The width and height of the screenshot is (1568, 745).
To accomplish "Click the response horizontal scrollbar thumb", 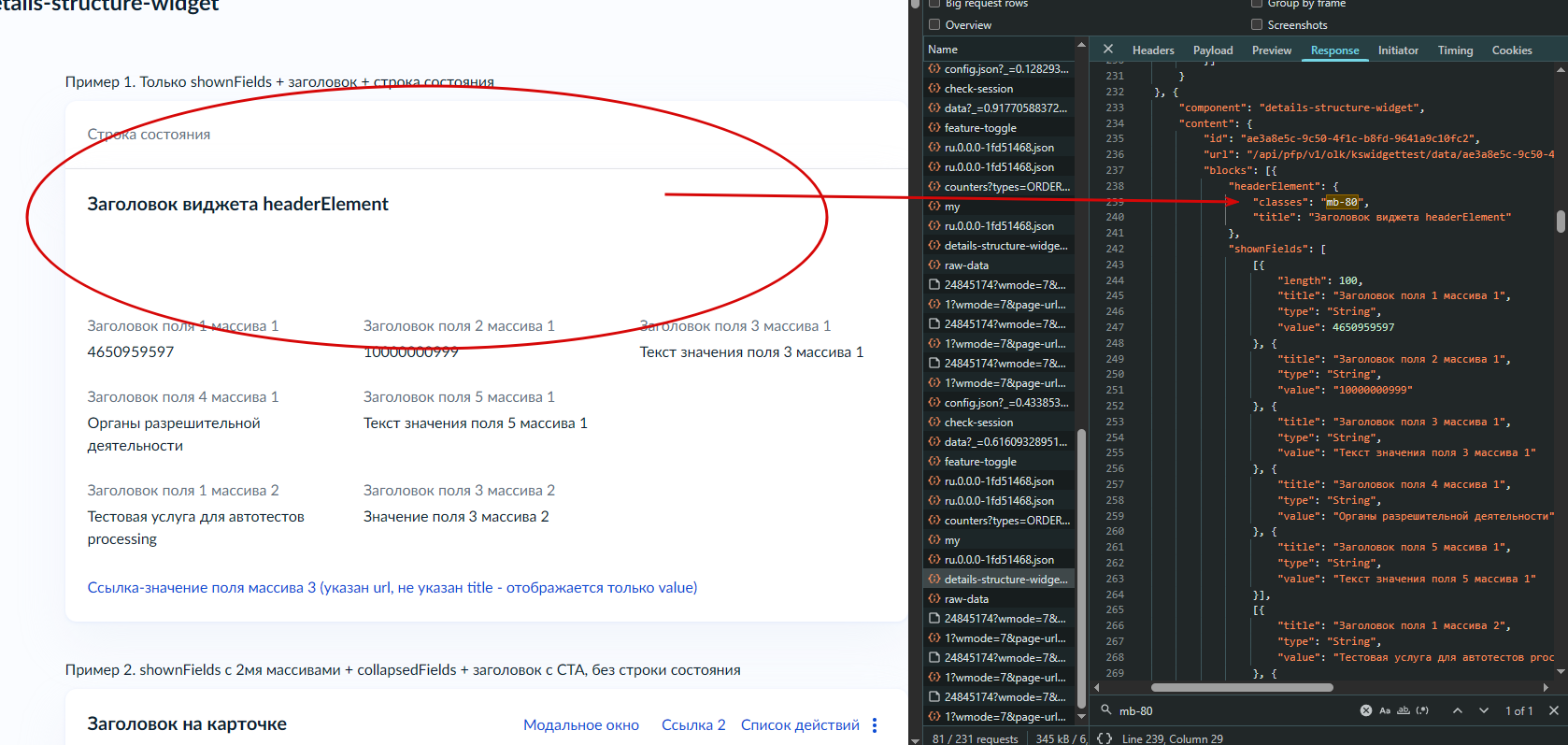I will [x=1242, y=687].
